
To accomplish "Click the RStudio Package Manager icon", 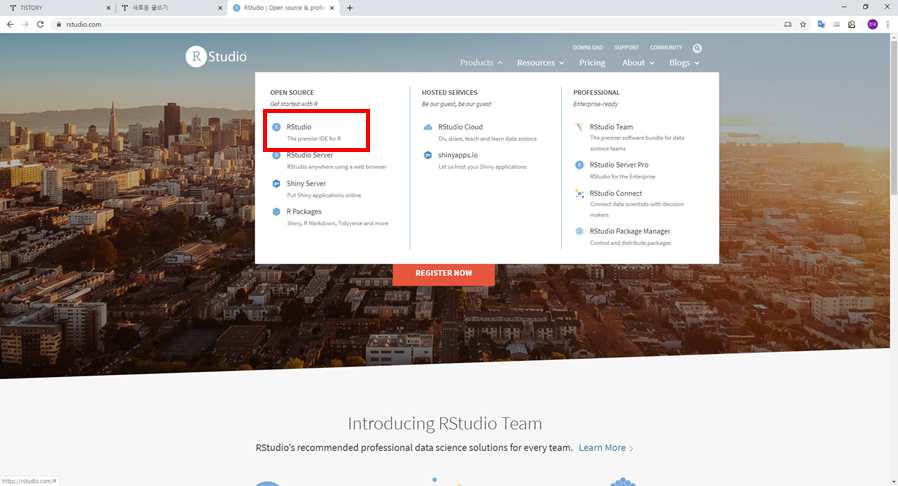I will (x=580, y=231).
